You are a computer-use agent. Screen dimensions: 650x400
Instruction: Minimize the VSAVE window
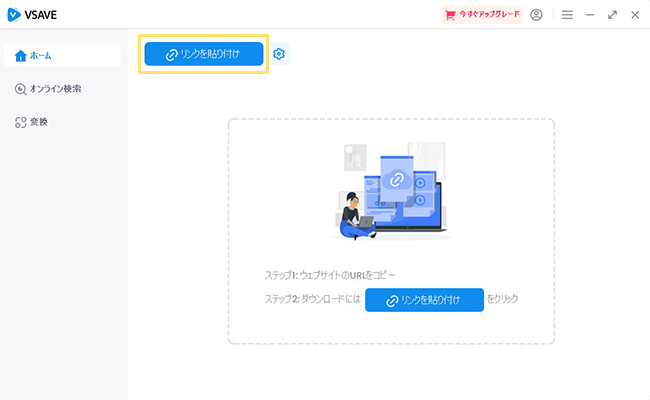point(590,15)
